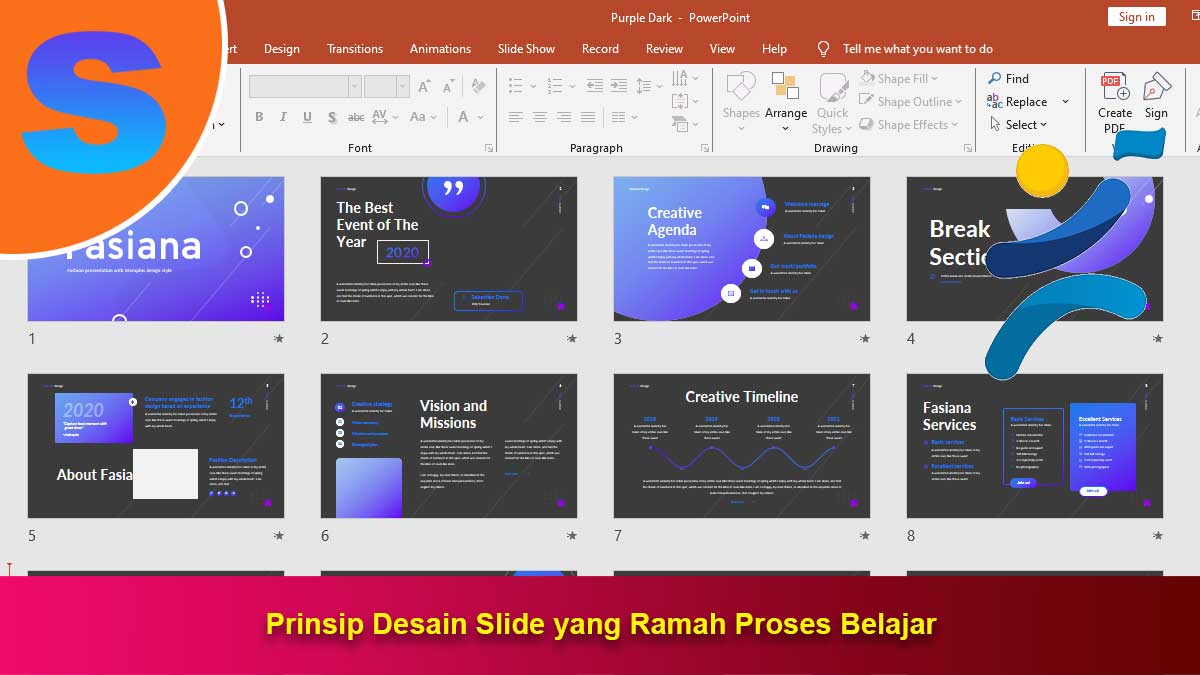Open the font name combo box
Image resolution: width=1200 pixels, height=675 pixels.
pos(305,87)
